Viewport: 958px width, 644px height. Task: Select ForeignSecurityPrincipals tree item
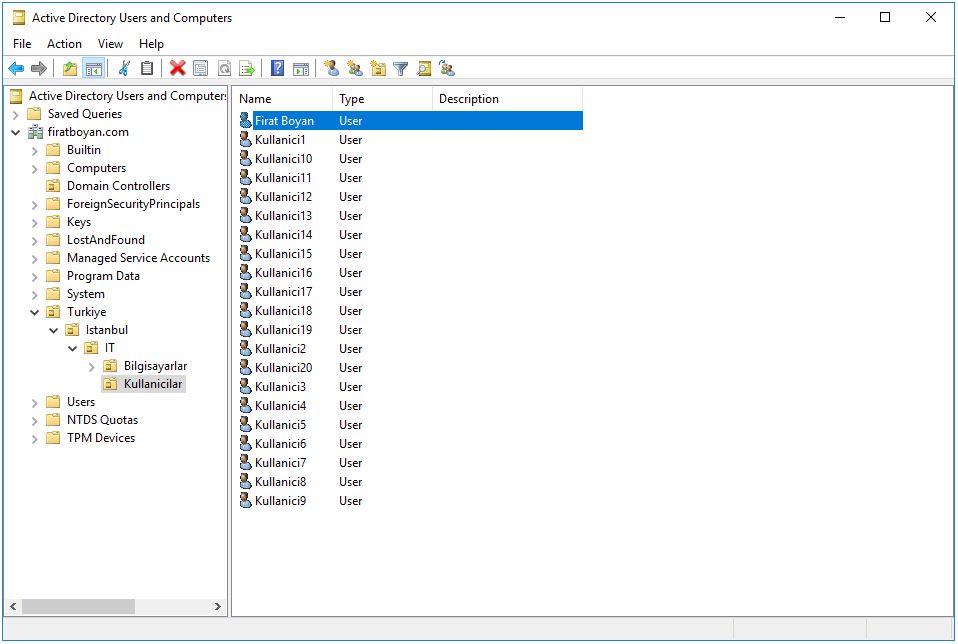coord(133,204)
